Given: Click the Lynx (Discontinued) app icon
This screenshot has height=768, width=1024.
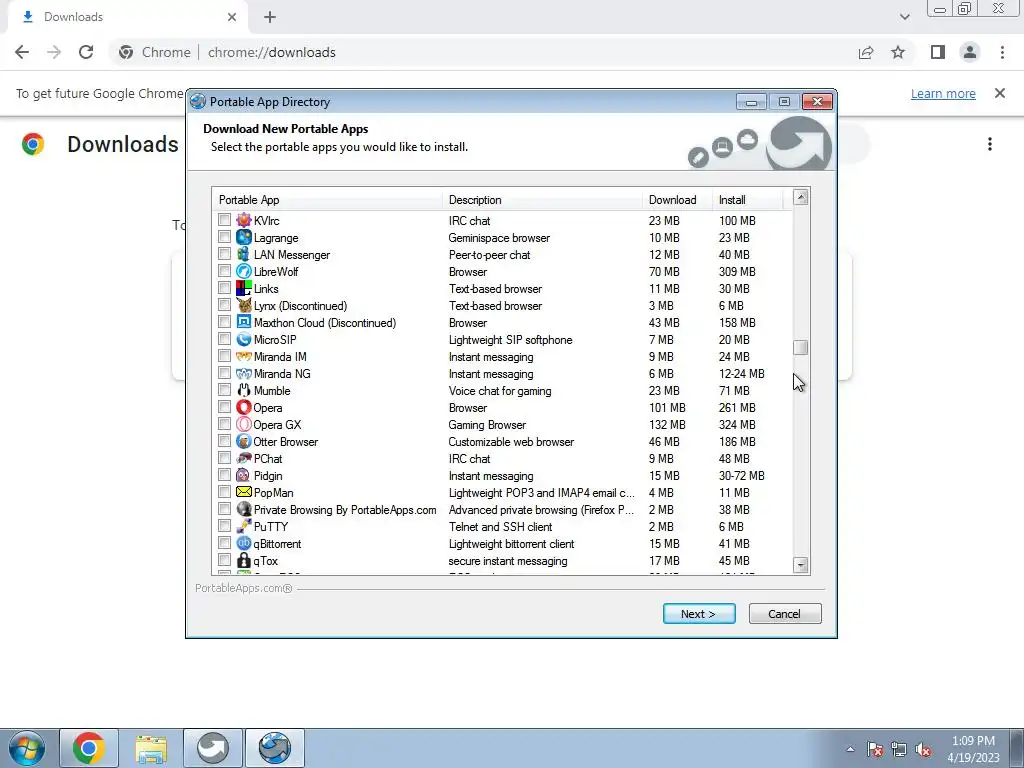Looking at the screenshot, I should click(244, 305).
